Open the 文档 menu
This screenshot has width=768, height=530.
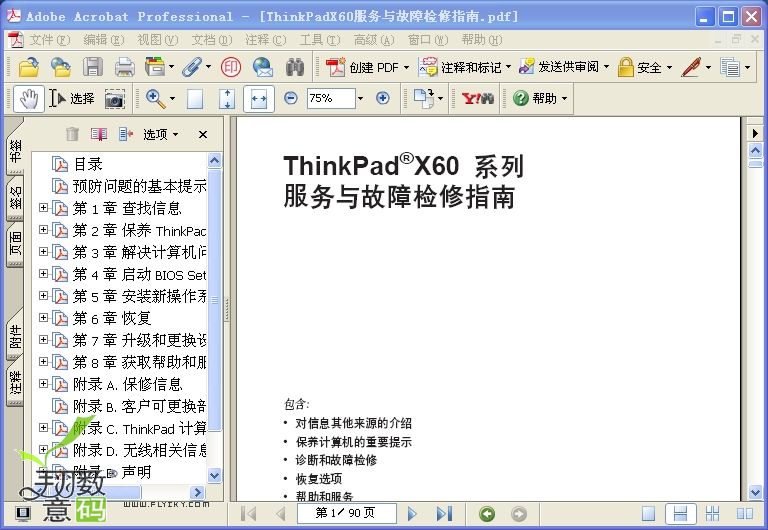(212, 40)
